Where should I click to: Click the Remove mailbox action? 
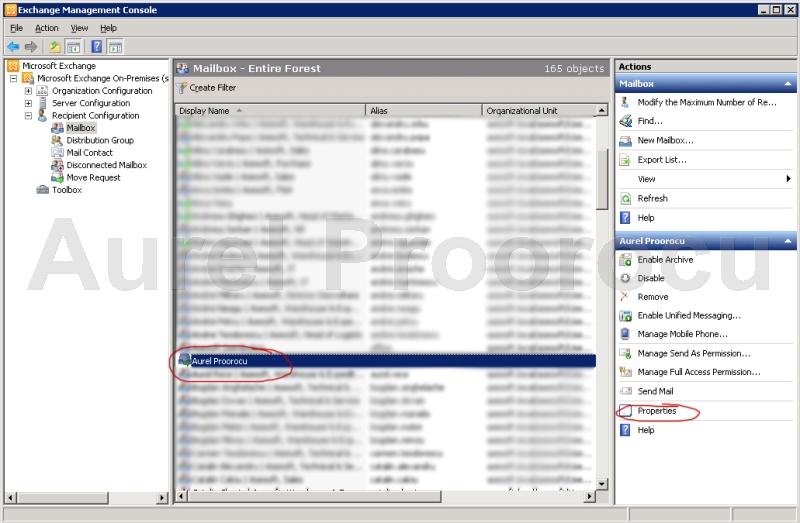pos(653,297)
